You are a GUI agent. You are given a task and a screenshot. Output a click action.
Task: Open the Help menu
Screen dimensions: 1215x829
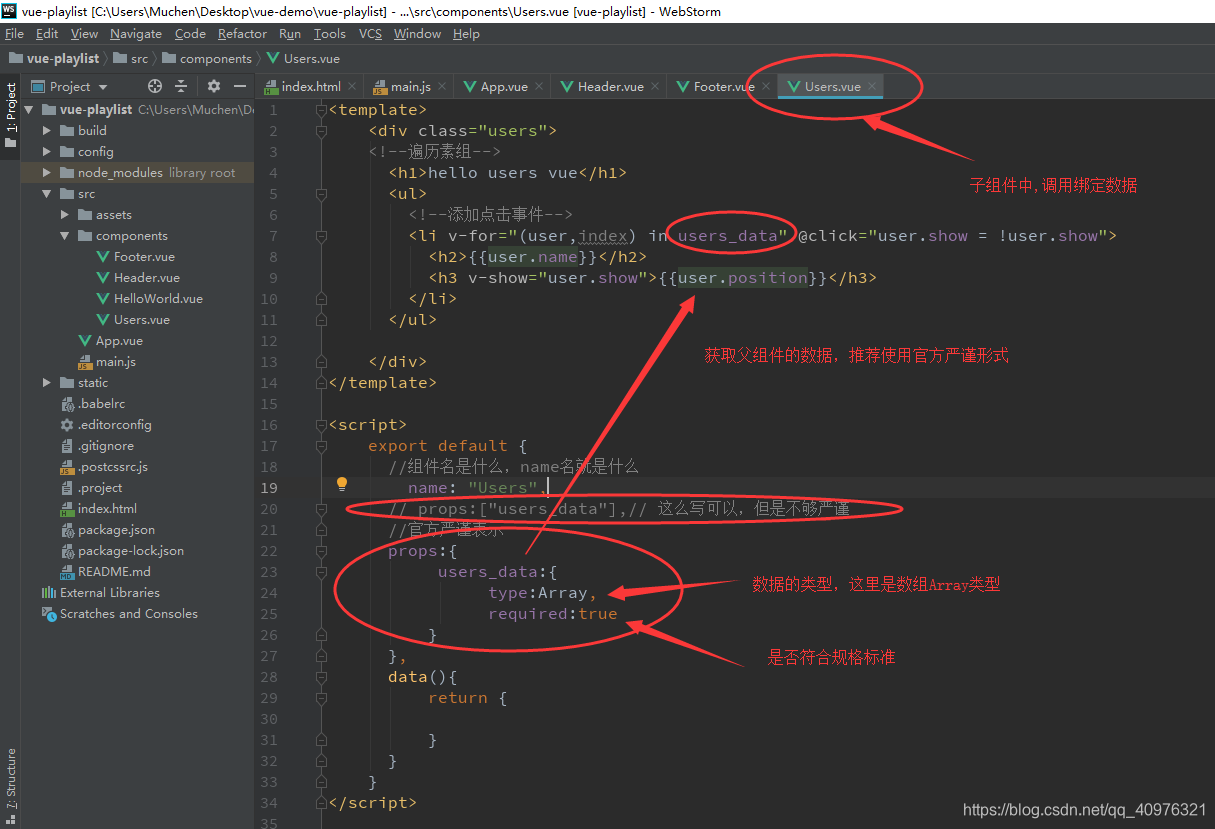tap(466, 34)
